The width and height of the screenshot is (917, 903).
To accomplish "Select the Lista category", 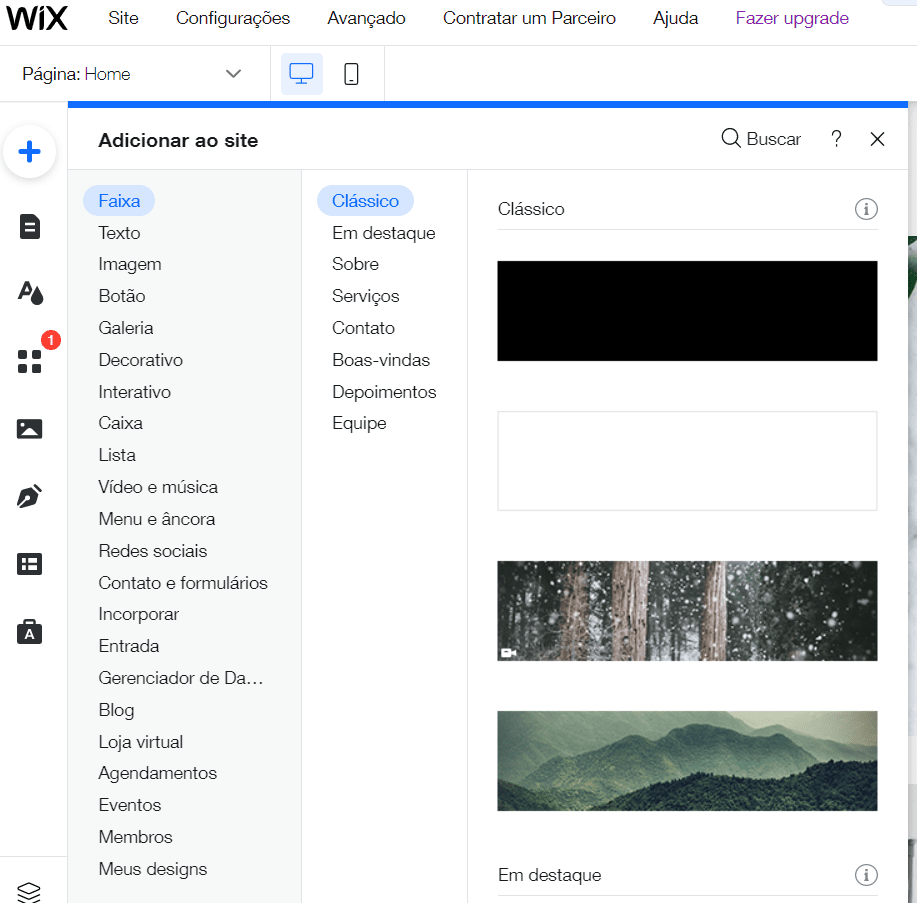I will (117, 455).
